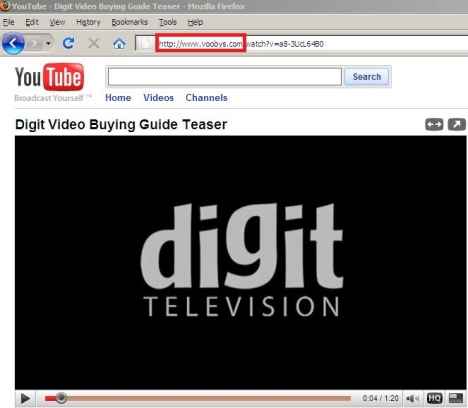
Task: Pop out the video with the arrow icon
Action: point(457,124)
